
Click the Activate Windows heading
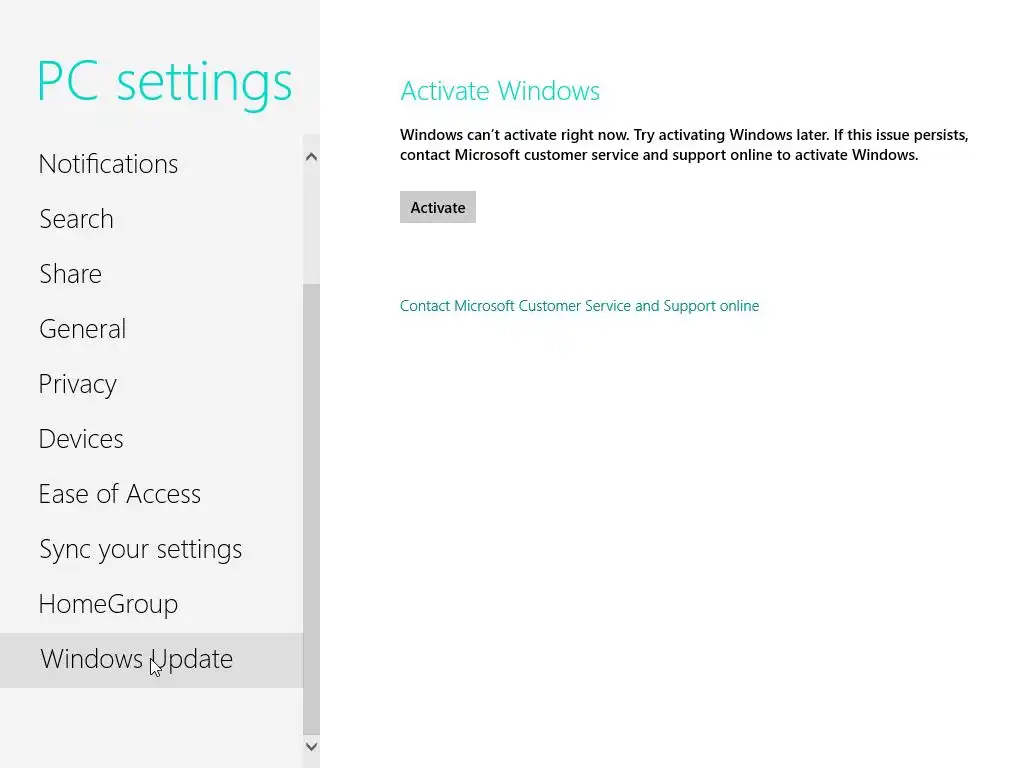point(500,91)
